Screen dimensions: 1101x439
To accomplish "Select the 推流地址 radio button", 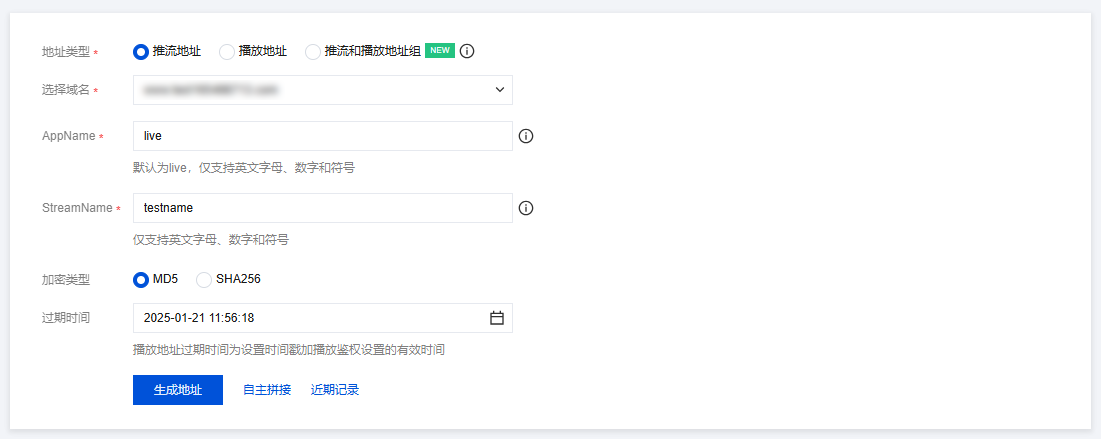I will (x=141, y=51).
